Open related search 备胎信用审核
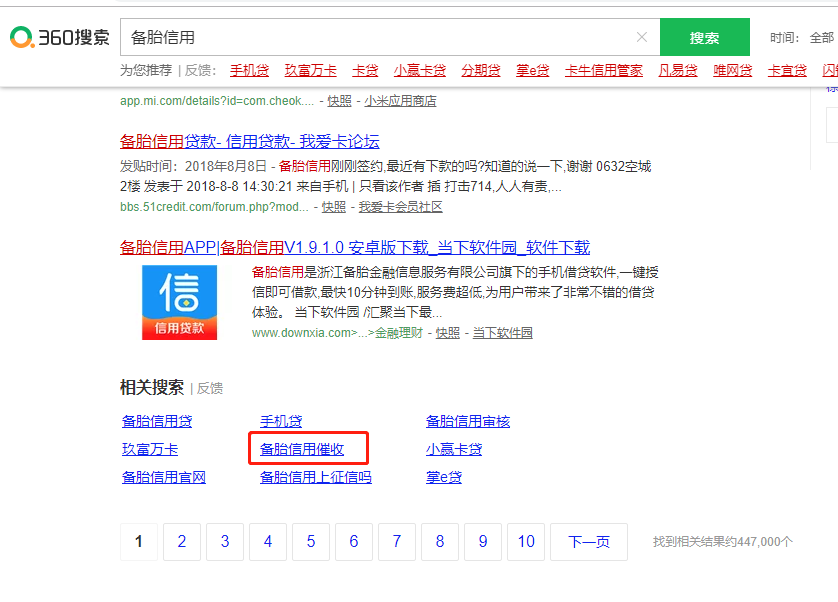This screenshot has width=838, height=602. pos(468,421)
